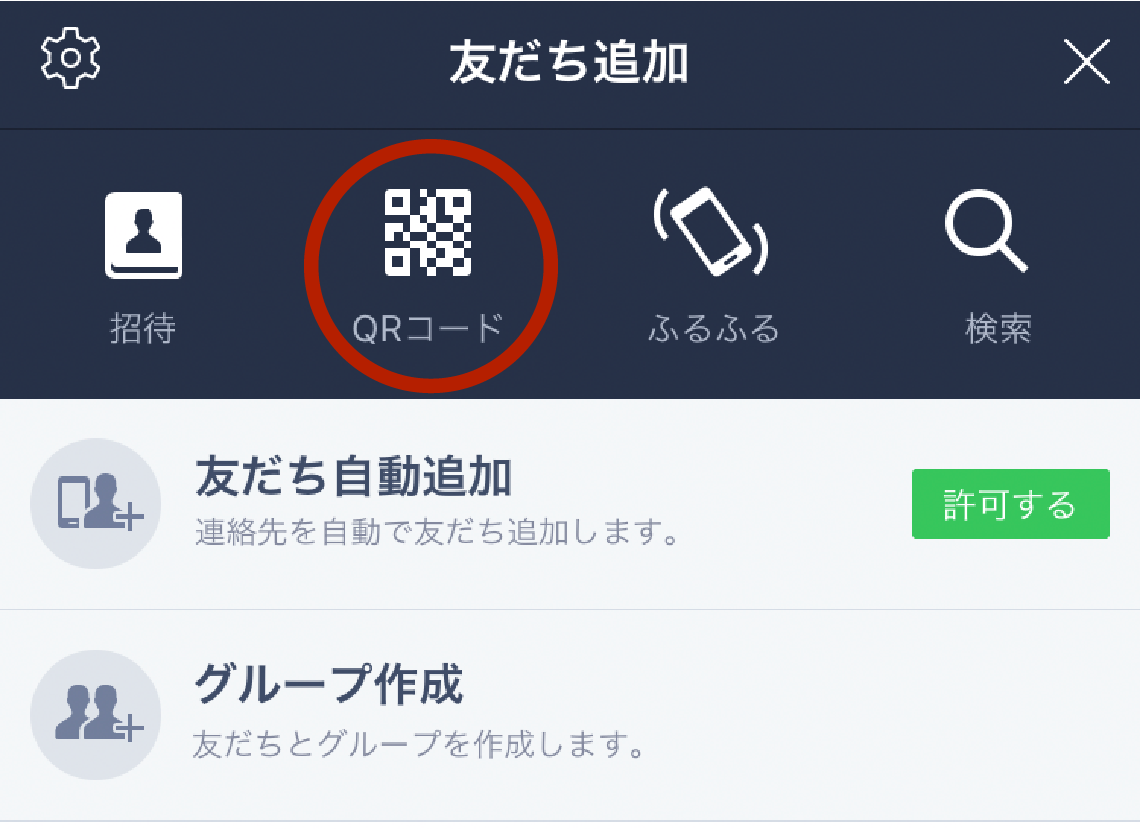Screen dimensions: 1141x830
Task: Tap empty area of the グループ作成 row
Action: tap(873, 715)
